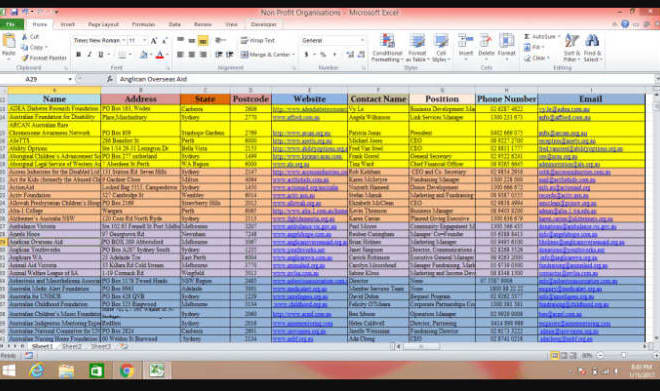Viewport: 660px width, 391px height.
Task: Expand Merge & Center dropdown arrow
Action: pos(293,55)
